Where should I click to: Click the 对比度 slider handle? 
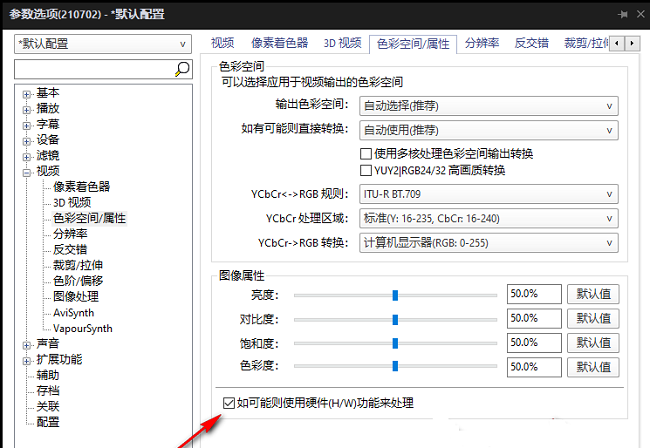pos(395,320)
